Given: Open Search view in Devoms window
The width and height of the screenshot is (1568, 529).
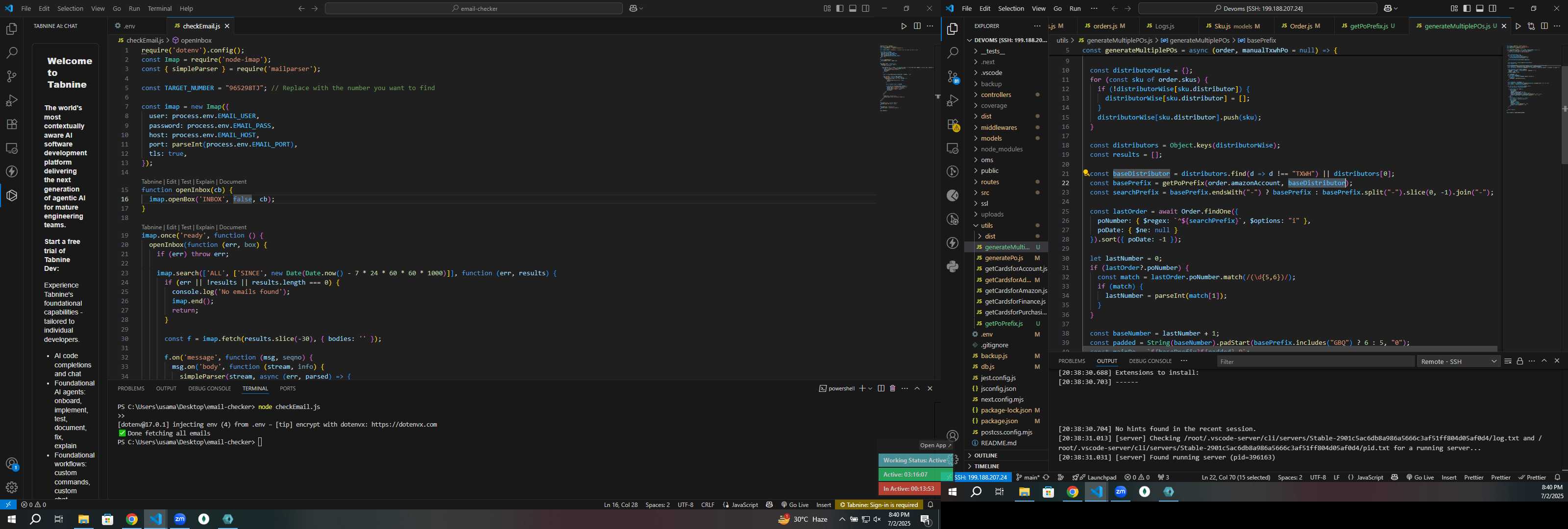Looking at the screenshot, I should 953,53.
